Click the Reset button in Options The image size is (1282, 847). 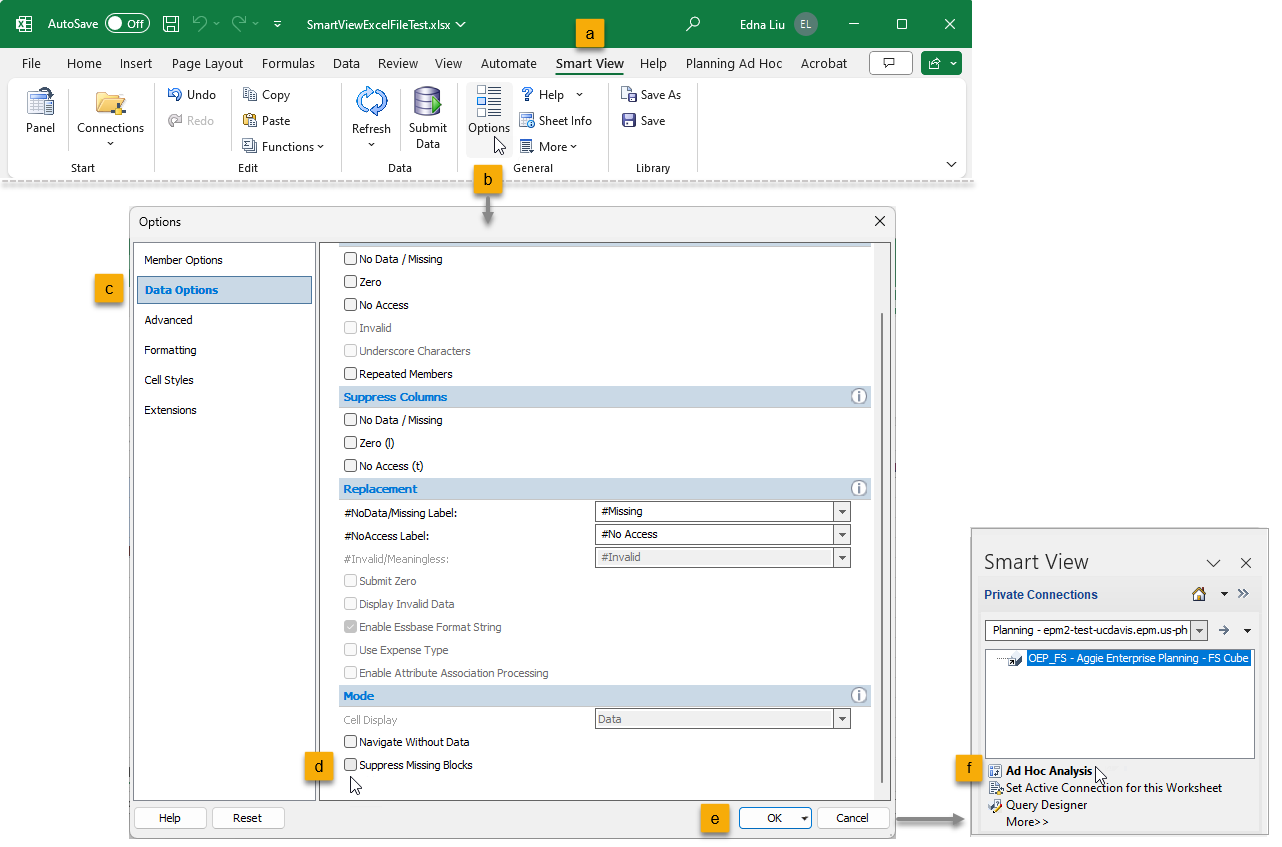(247, 818)
